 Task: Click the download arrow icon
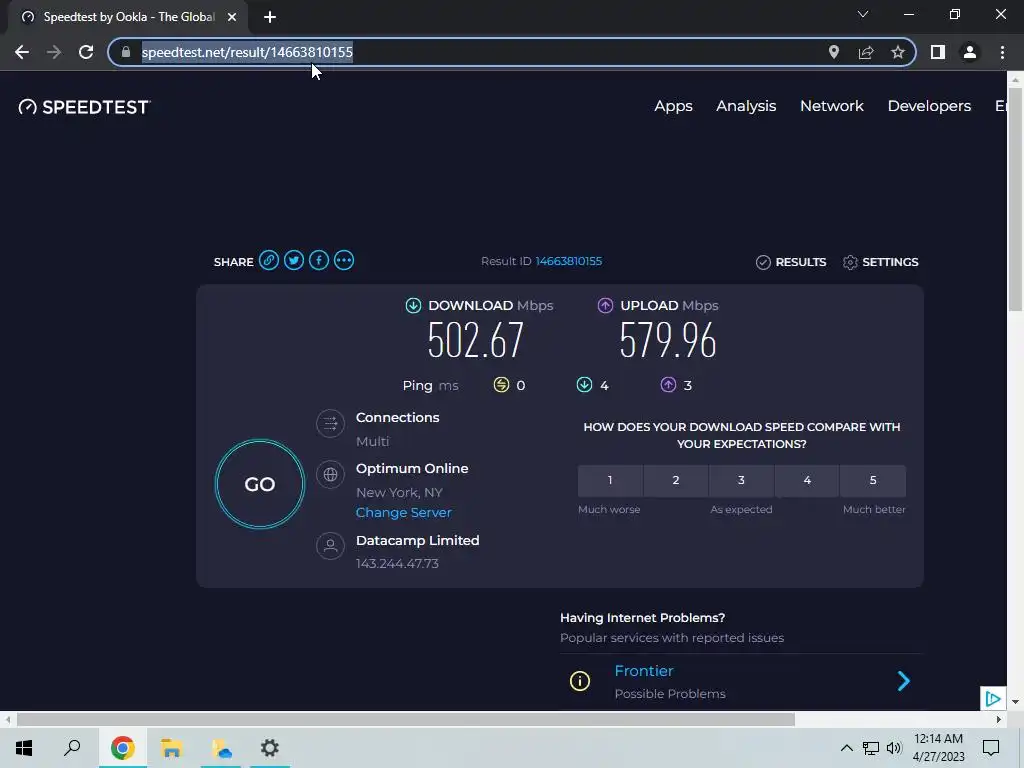[x=413, y=305]
